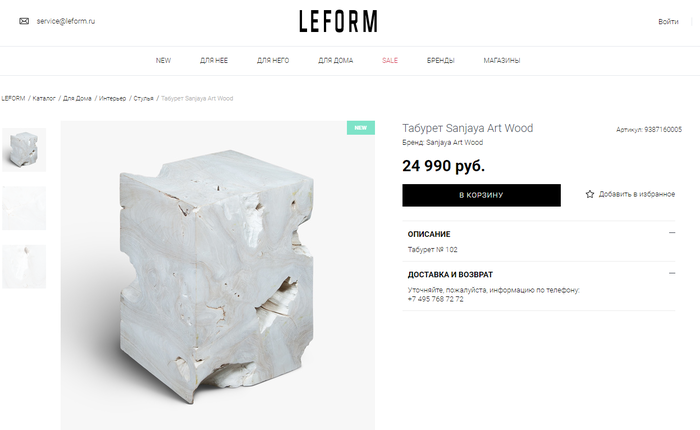The height and width of the screenshot is (430, 700).
Task: Select the third product thumbnail
Action: (x=24, y=267)
